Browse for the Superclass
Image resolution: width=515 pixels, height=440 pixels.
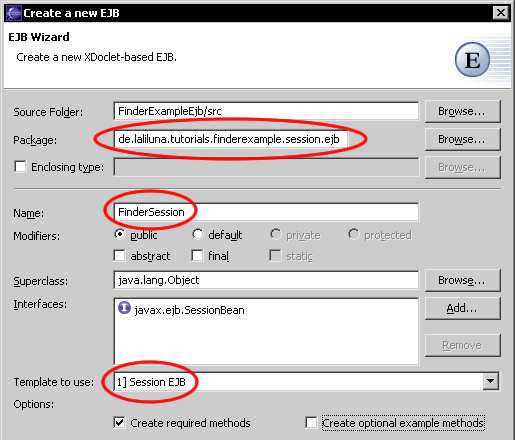click(463, 280)
